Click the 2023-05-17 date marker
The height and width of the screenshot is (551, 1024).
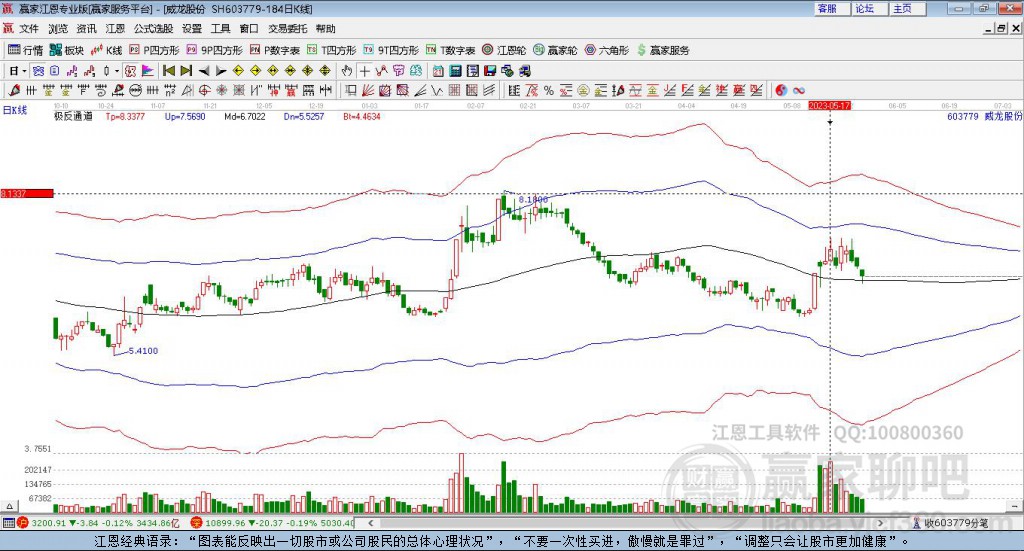(829, 105)
